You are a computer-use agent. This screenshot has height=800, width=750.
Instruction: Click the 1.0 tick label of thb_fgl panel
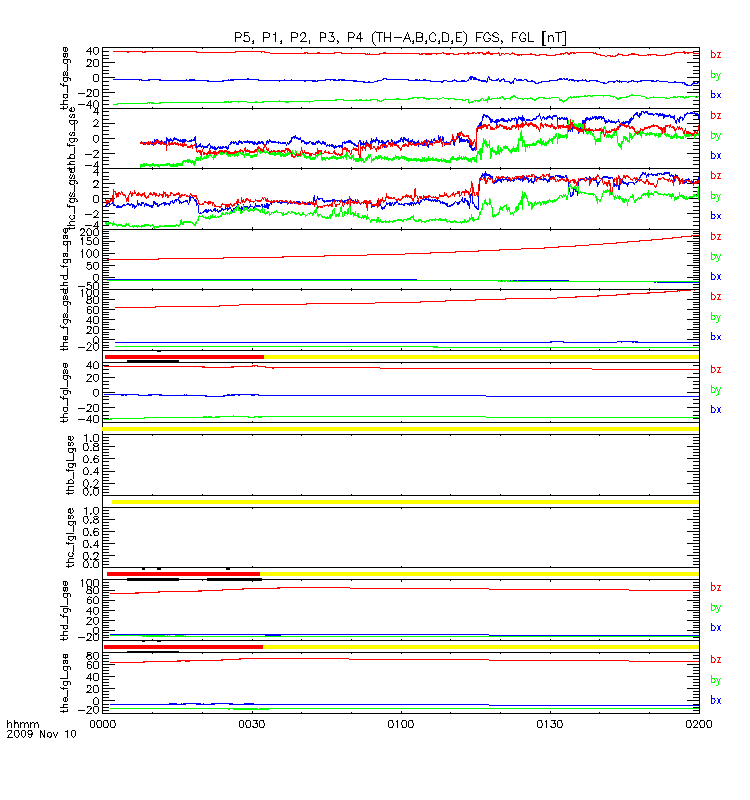(x=91, y=438)
